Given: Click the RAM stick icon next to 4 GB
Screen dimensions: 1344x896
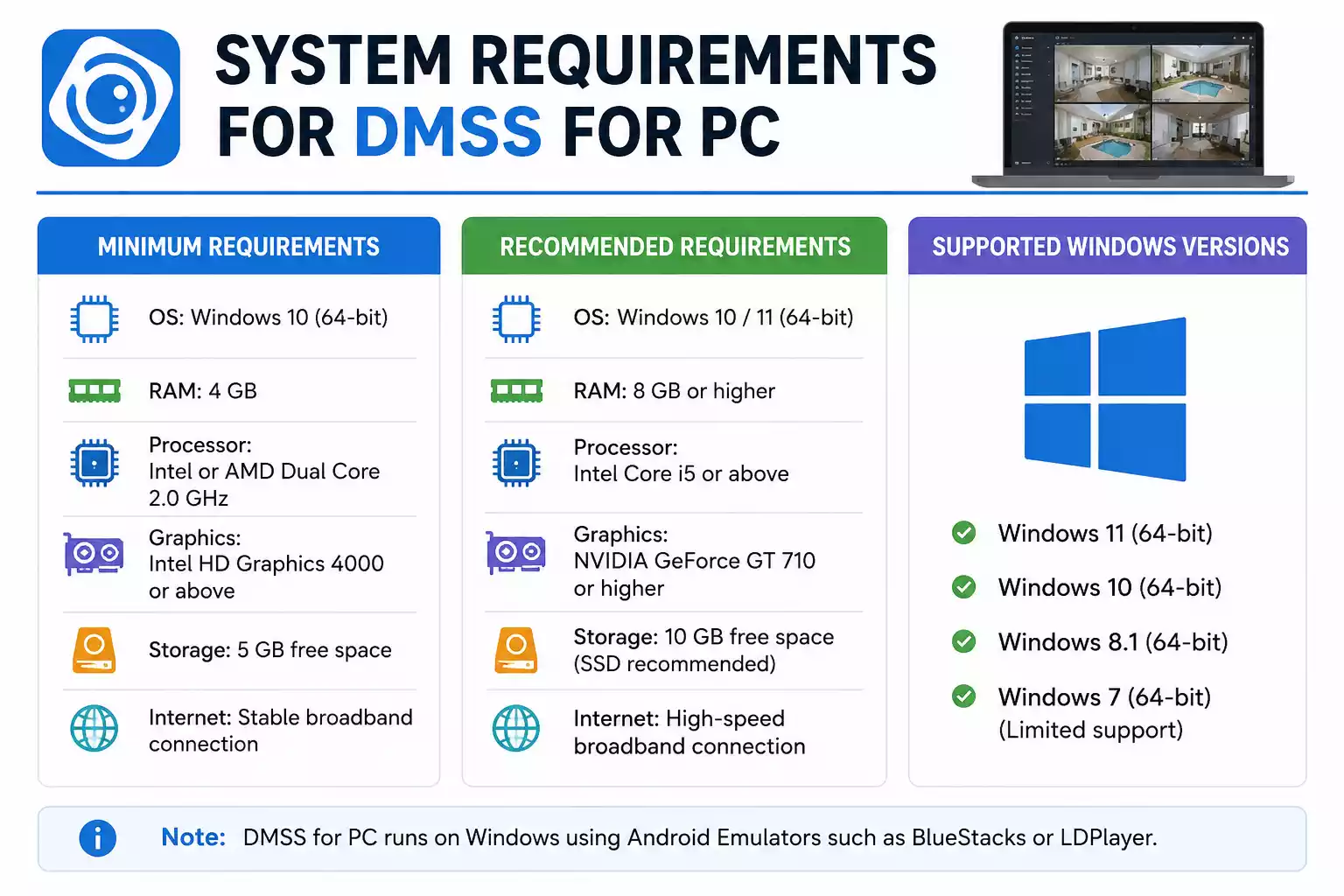Looking at the screenshot, I should pyautogui.click(x=94, y=390).
